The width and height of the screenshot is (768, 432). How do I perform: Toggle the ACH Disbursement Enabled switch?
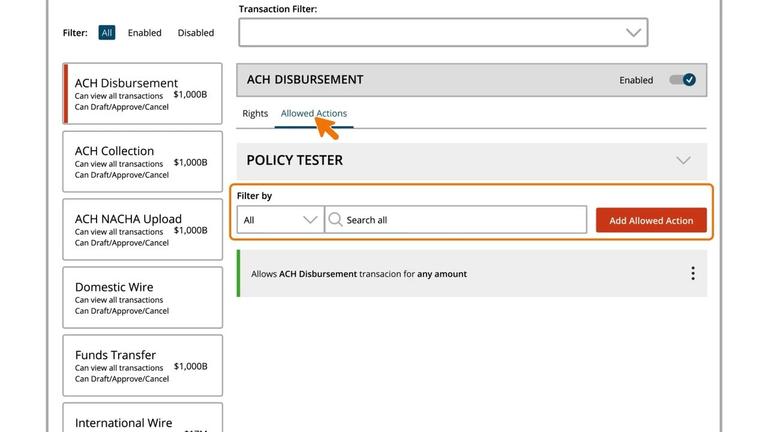pos(683,80)
